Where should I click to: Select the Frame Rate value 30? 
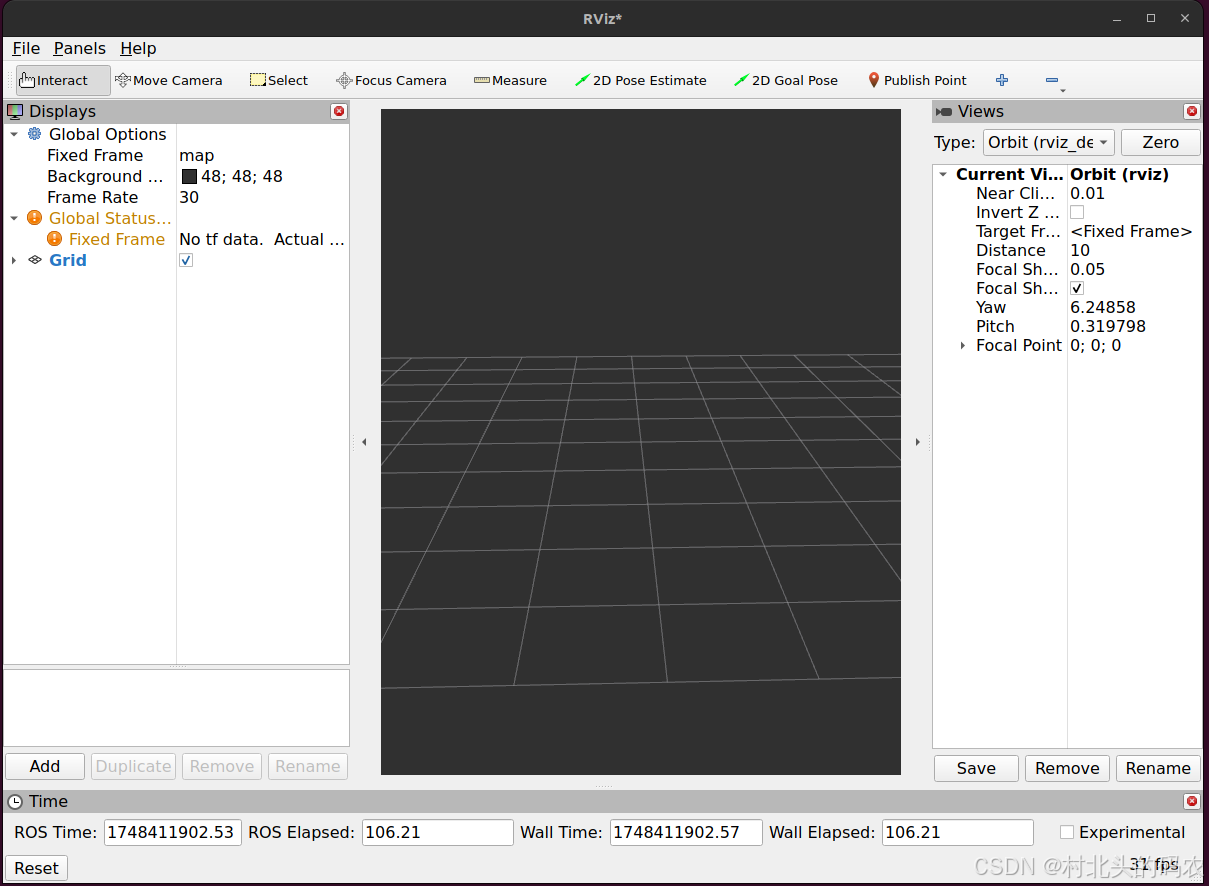click(x=189, y=197)
